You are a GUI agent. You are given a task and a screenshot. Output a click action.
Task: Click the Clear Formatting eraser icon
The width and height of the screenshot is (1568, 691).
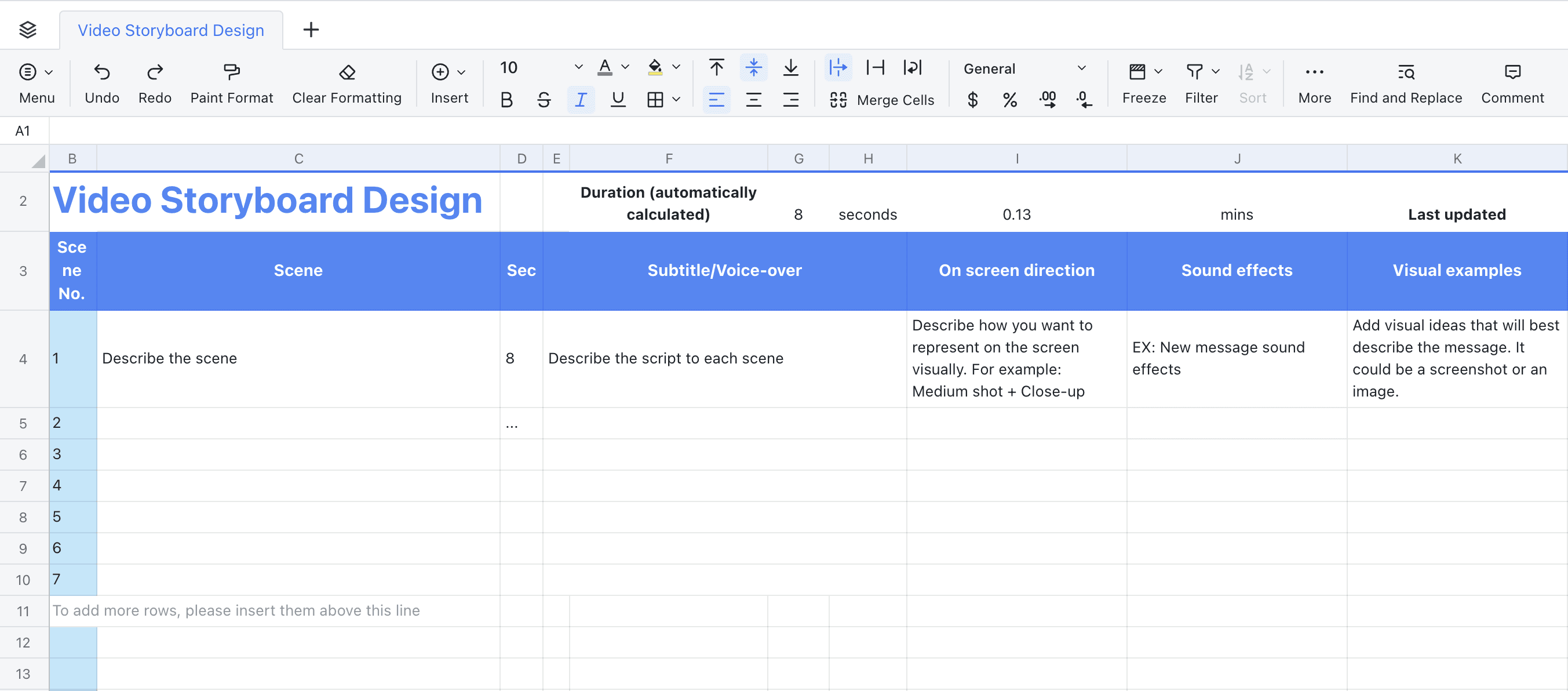click(347, 72)
